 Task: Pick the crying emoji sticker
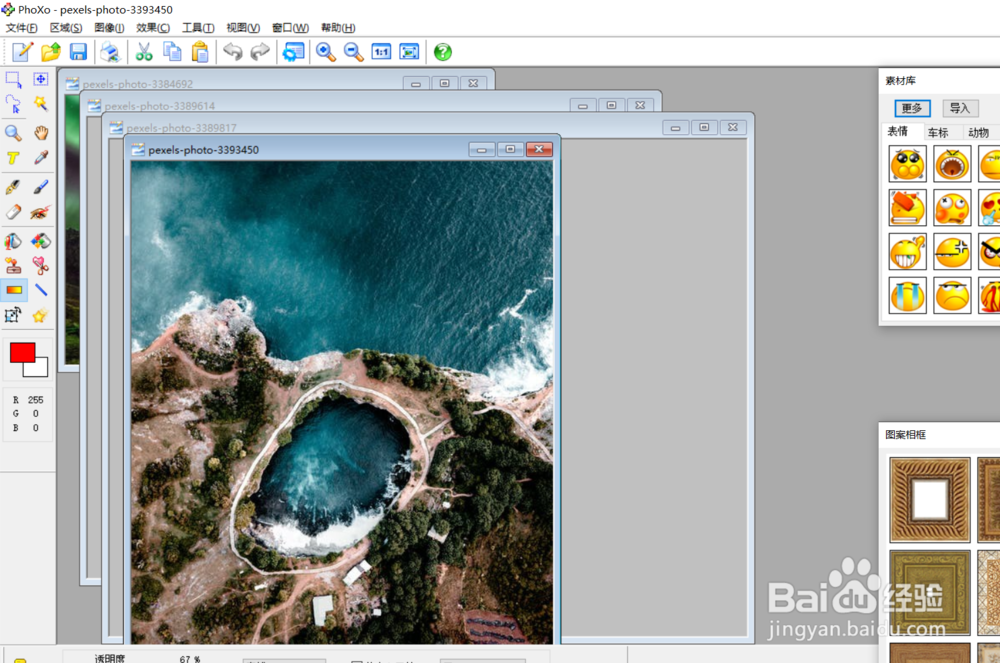pos(908,295)
